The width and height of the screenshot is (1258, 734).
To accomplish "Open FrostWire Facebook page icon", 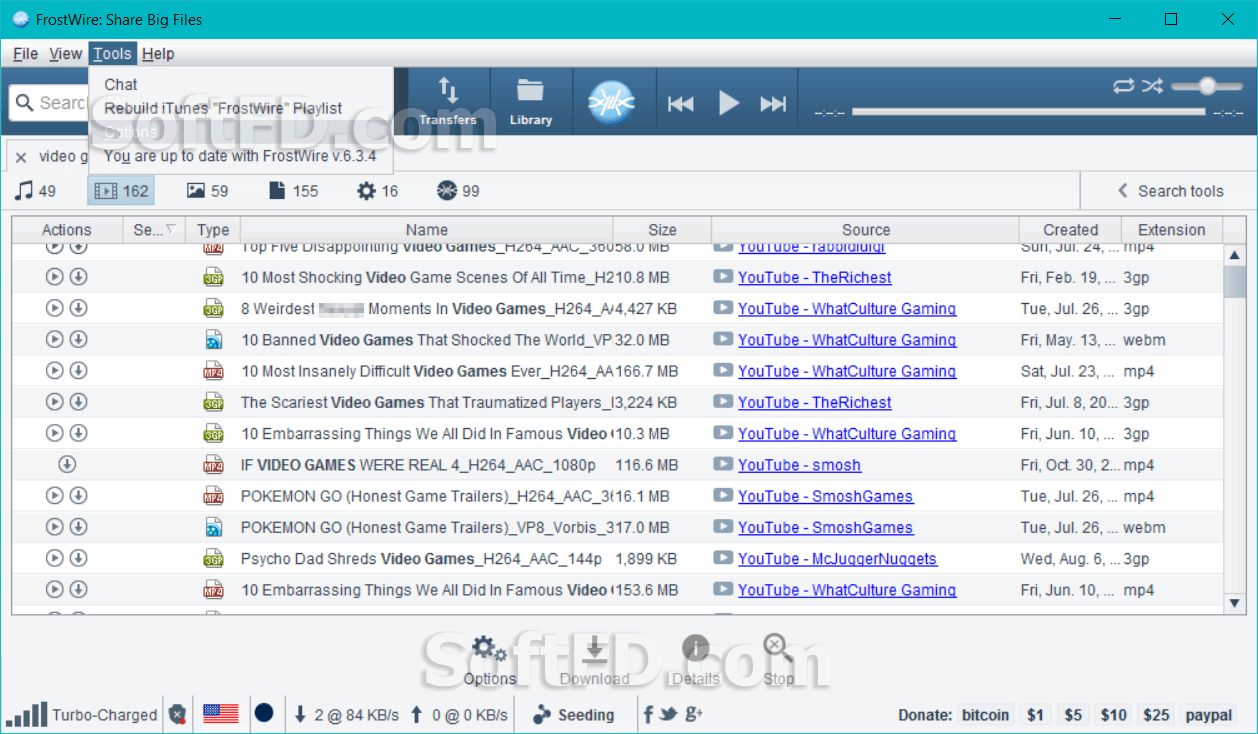I will [x=648, y=714].
